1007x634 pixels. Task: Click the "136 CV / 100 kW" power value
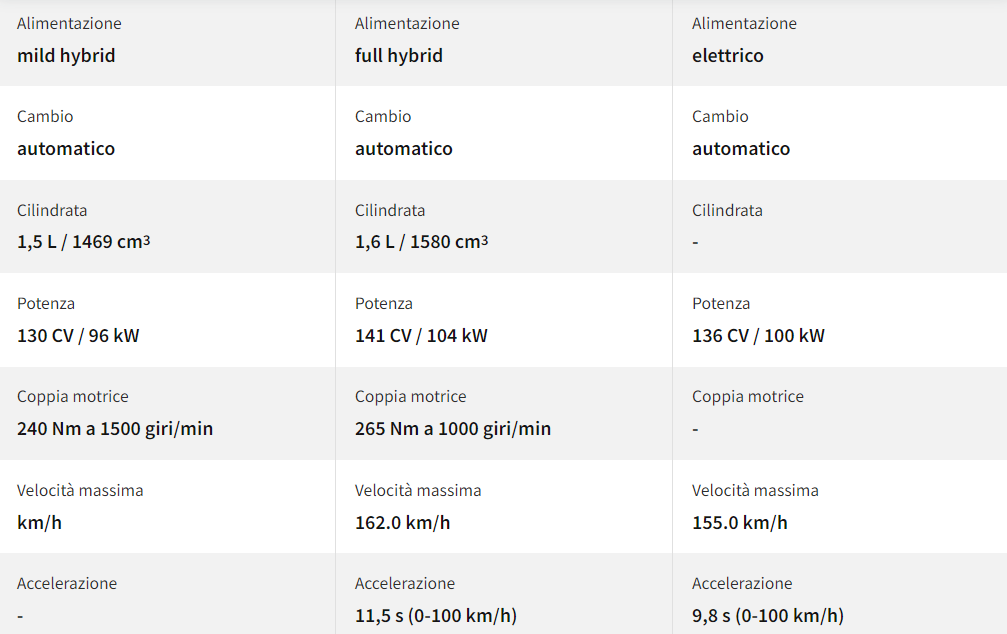tap(758, 336)
